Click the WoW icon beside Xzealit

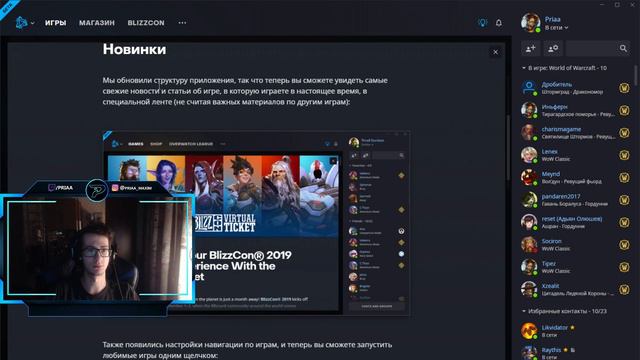point(624,290)
